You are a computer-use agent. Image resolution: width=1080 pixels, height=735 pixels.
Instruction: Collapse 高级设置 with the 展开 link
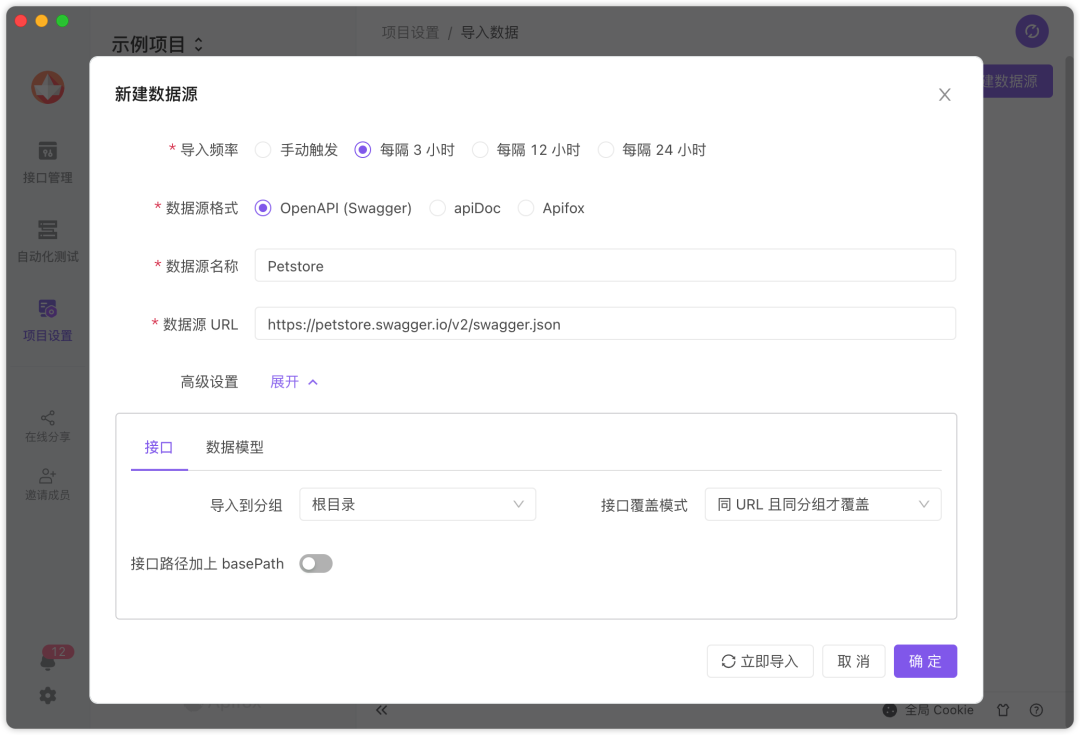[x=294, y=382]
